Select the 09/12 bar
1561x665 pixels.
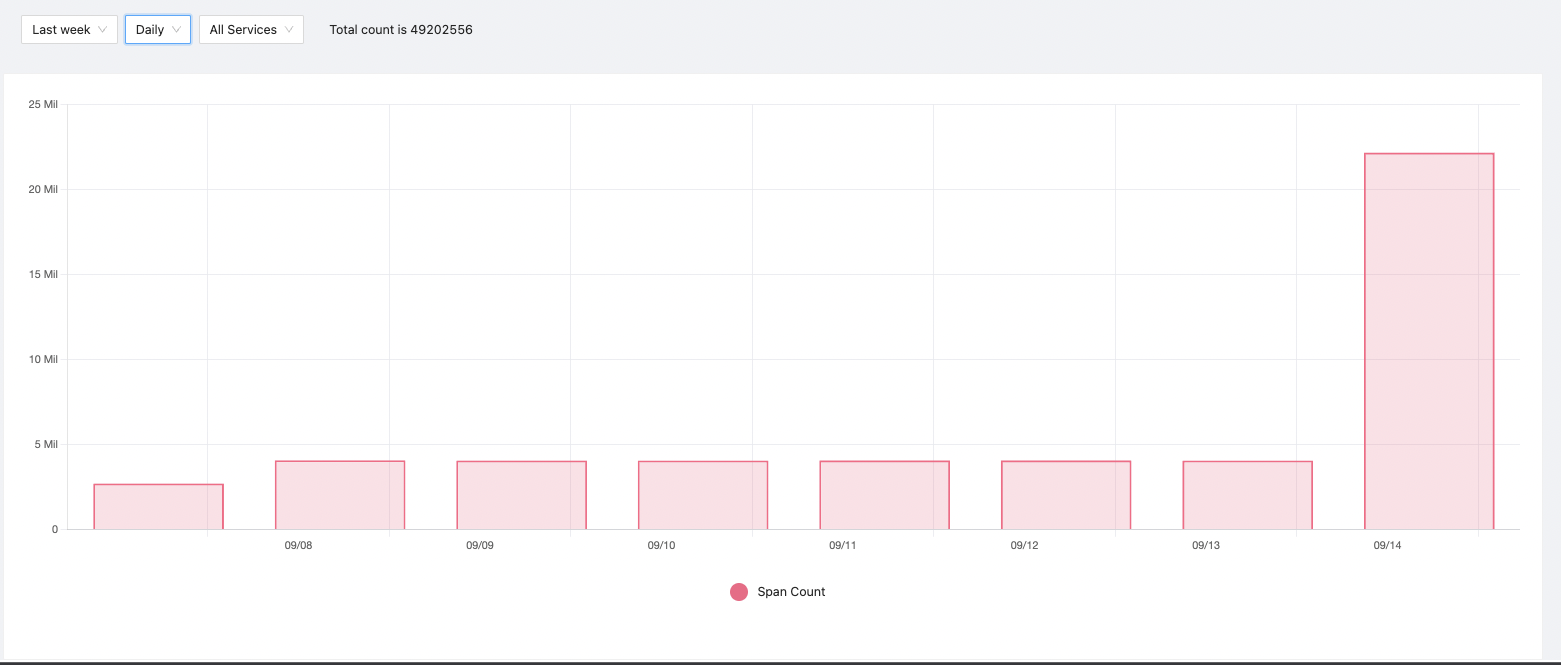pyautogui.click(x=1065, y=492)
